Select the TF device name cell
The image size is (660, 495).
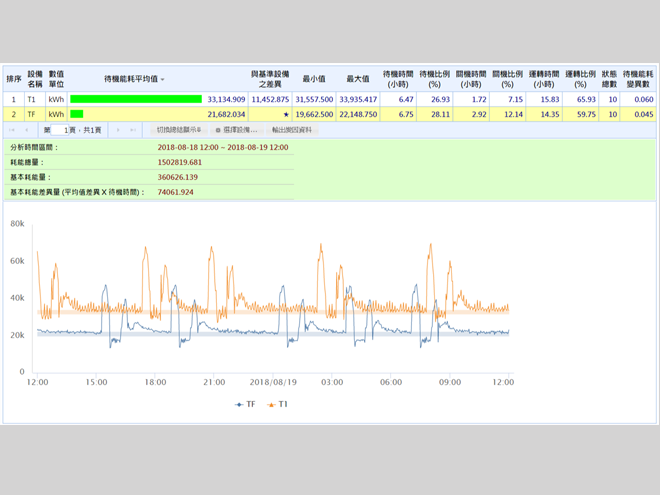(x=35, y=114)
